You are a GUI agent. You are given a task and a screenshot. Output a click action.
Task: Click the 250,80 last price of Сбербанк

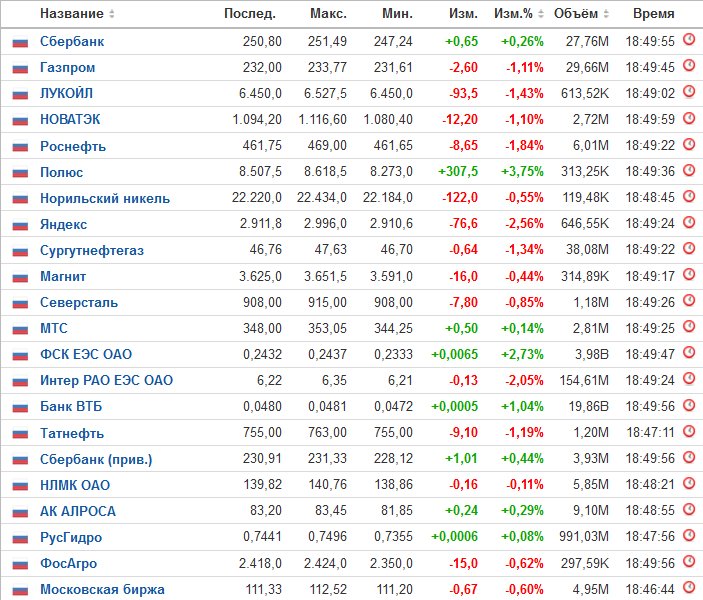tap(262, 42)
